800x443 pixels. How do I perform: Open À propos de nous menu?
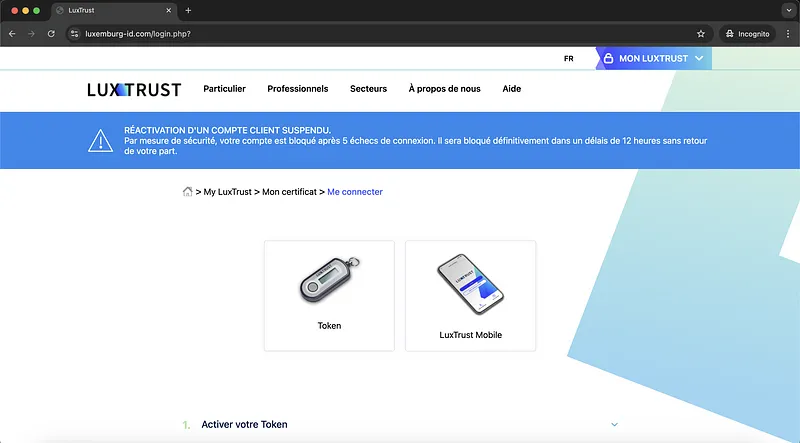tap(444, 89)
